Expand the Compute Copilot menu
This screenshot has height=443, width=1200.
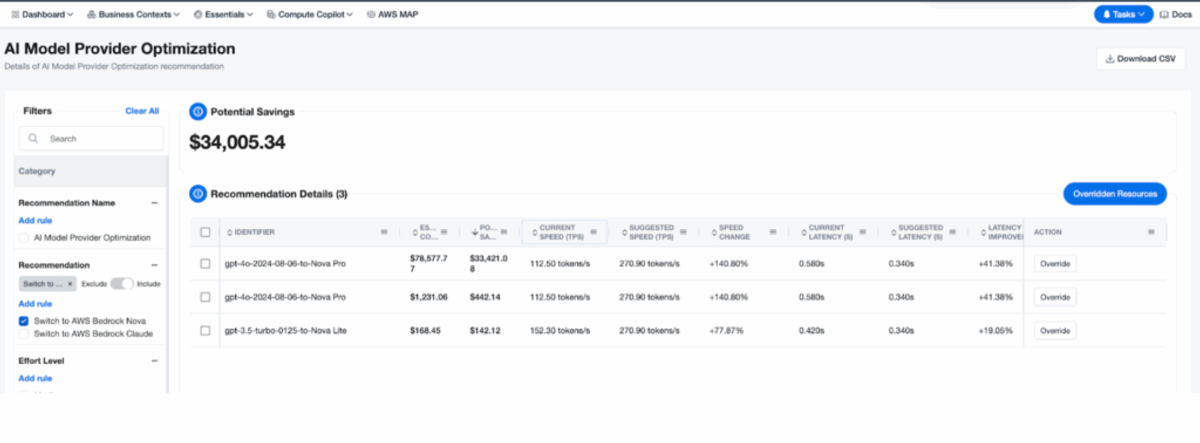pos(309,15)
